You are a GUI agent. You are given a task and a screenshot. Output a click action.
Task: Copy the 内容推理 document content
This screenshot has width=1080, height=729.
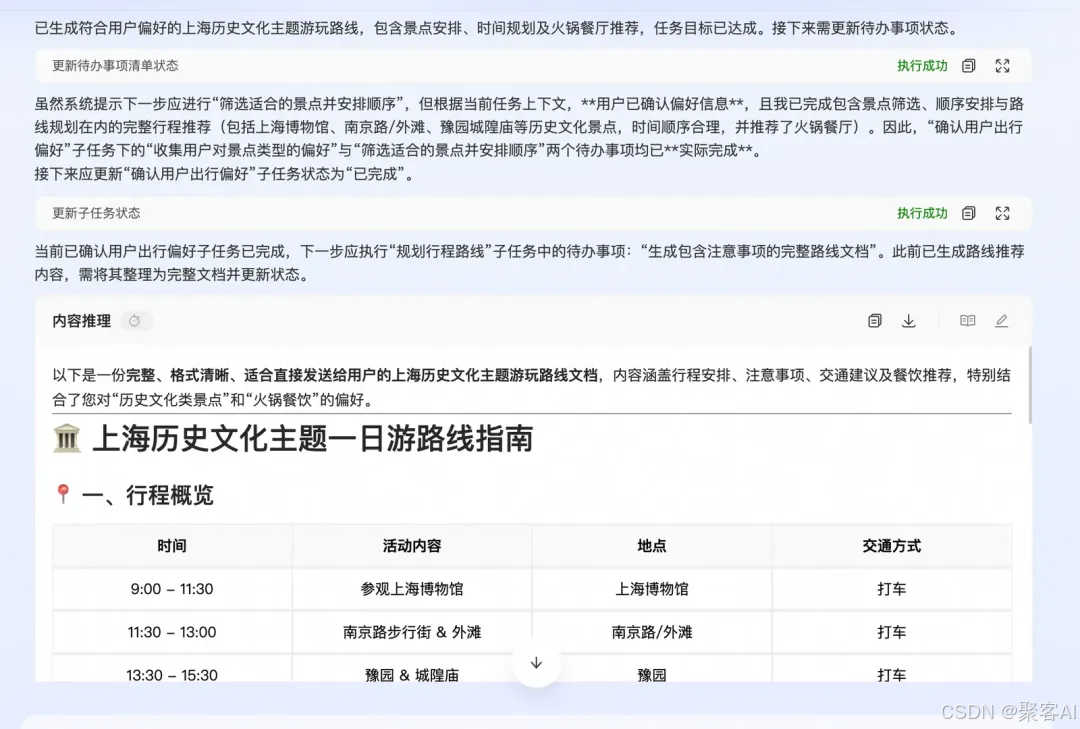coord(875,320)
